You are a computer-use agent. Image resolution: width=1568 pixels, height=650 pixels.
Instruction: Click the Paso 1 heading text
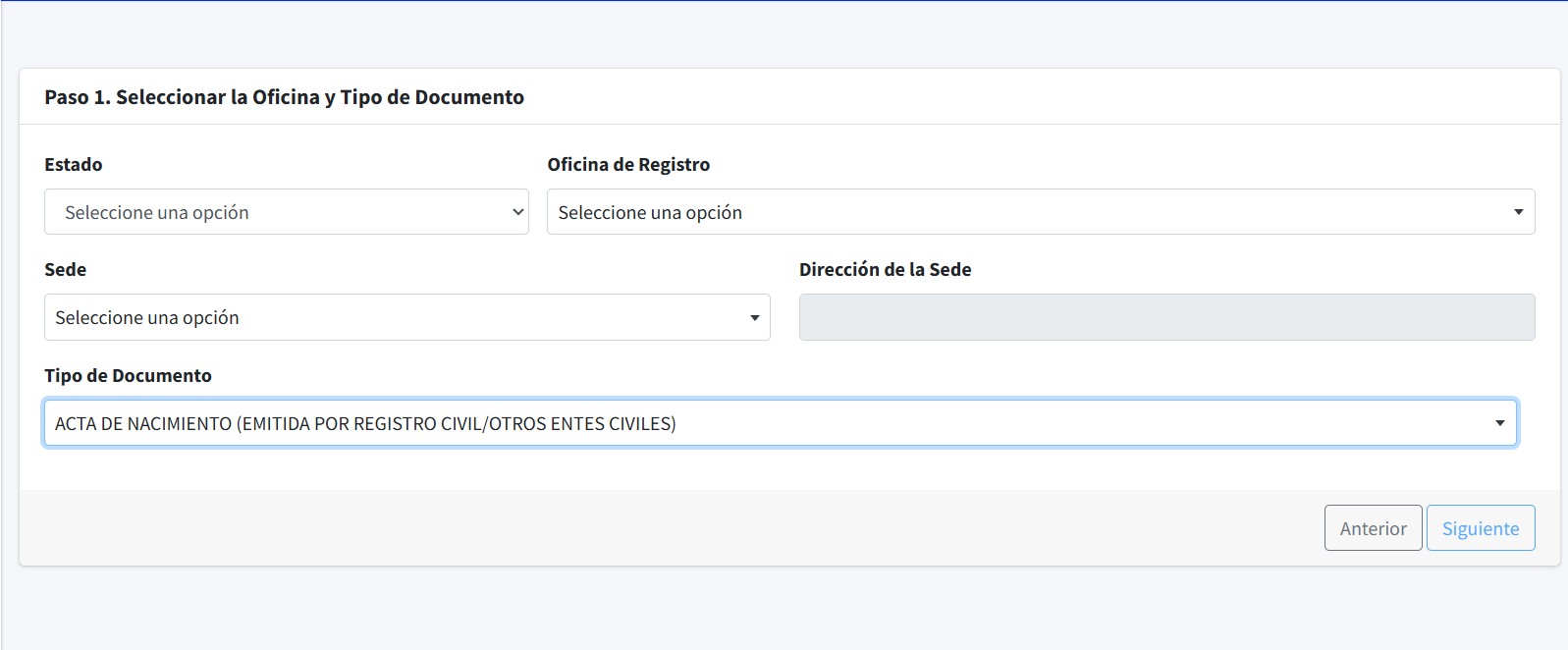284,97
